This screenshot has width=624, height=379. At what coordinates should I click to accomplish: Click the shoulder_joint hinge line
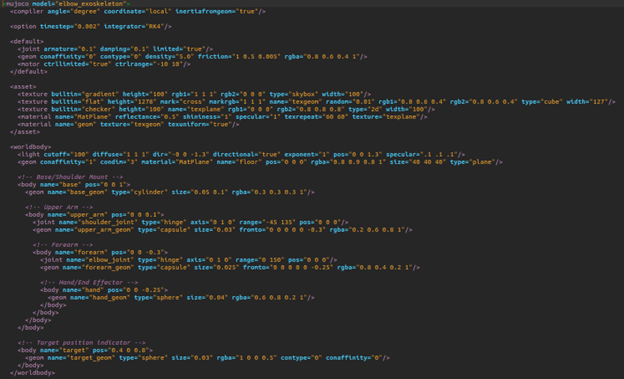(191, 222)
